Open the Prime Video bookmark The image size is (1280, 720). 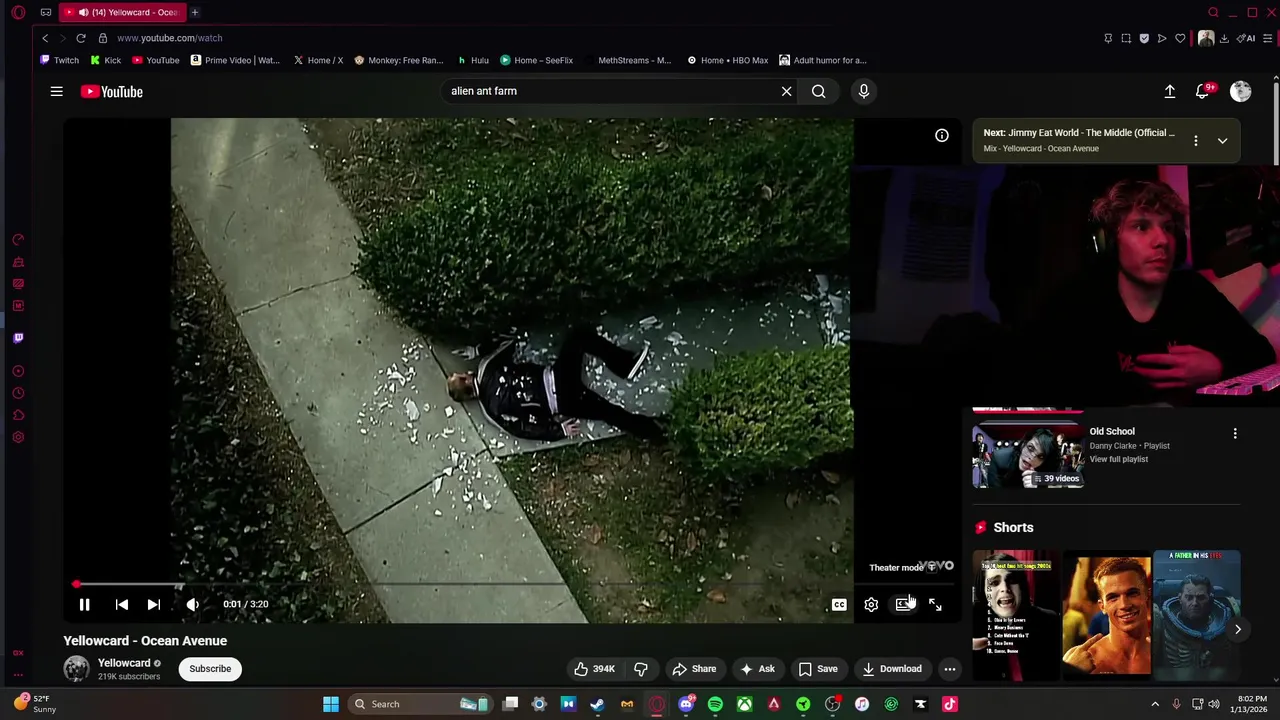click(235, 60)
